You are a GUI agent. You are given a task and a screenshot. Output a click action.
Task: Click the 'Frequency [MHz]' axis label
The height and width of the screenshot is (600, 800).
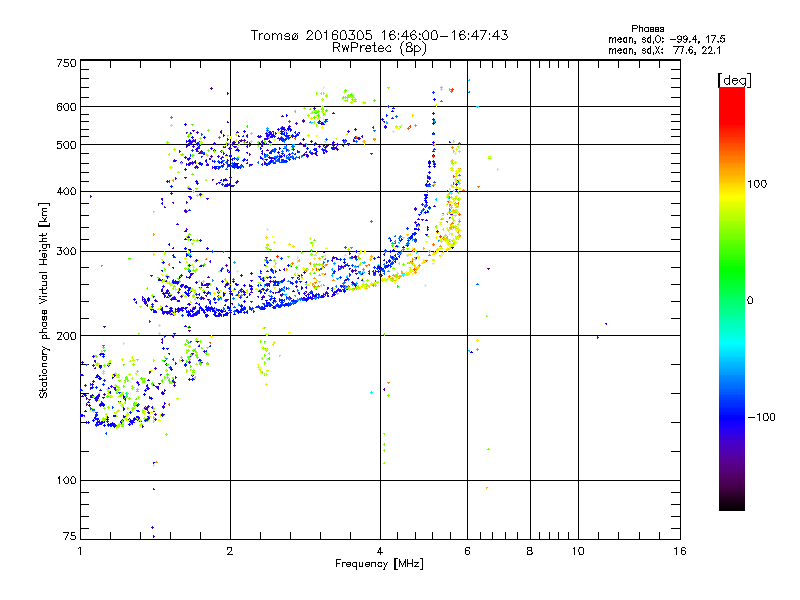click(379, 564)
